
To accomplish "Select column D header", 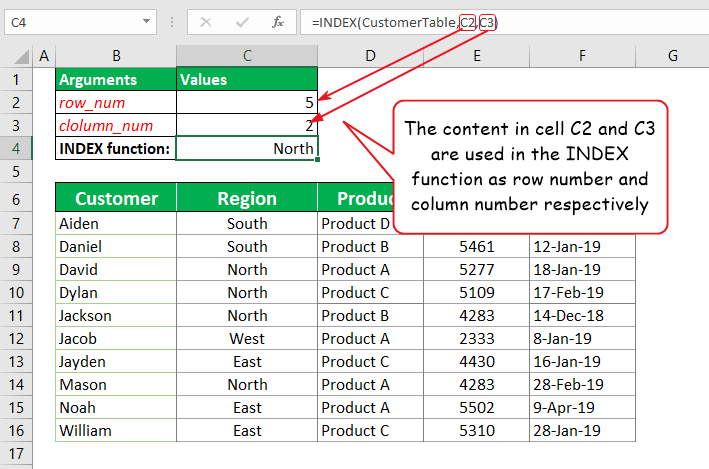I will tap(370, 56).
